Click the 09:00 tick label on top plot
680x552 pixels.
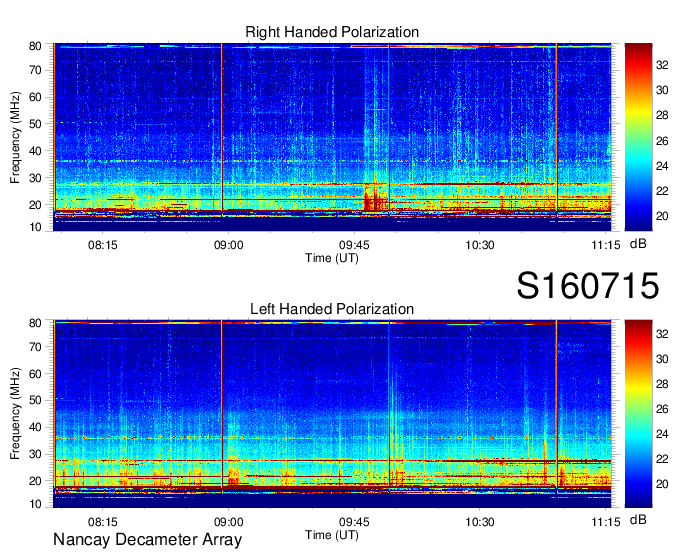tap(229, 245)
